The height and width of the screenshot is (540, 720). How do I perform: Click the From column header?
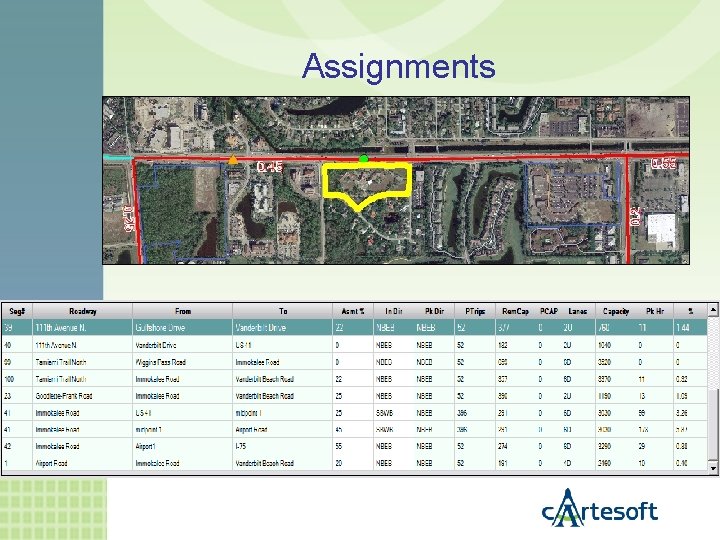pos(183,311)
